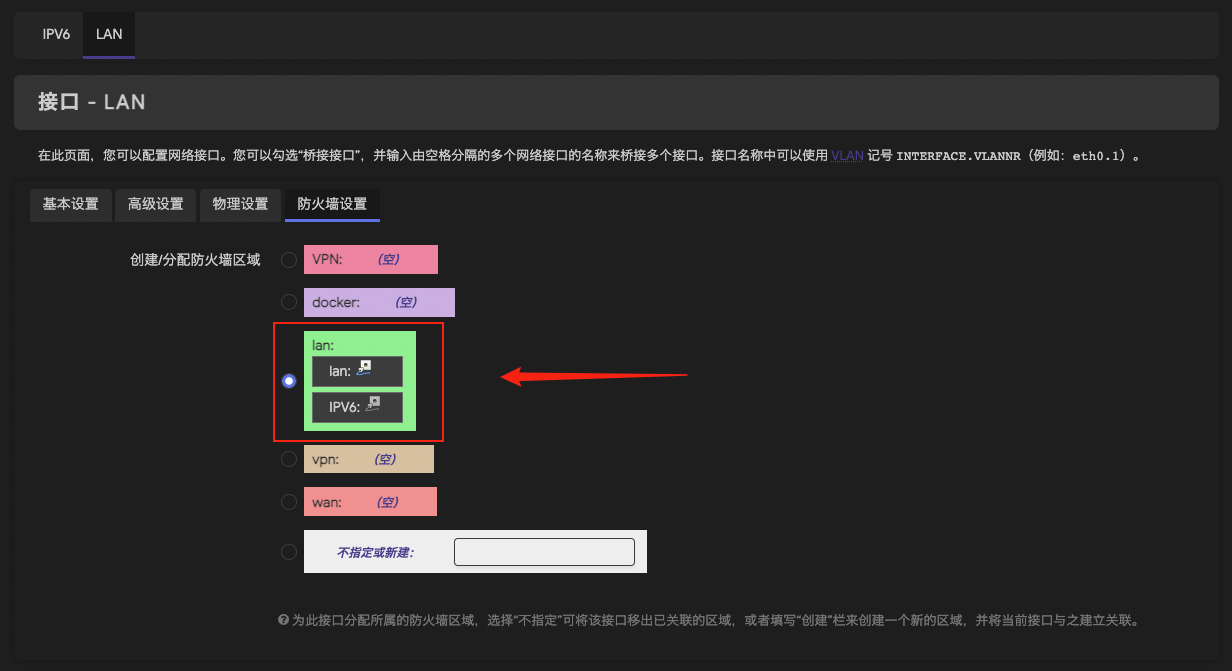Image resolution: width=1232 pixels, height=671 pixels.
Task: Switch to the IPV6 interface tab
Action: pos(56,34)
